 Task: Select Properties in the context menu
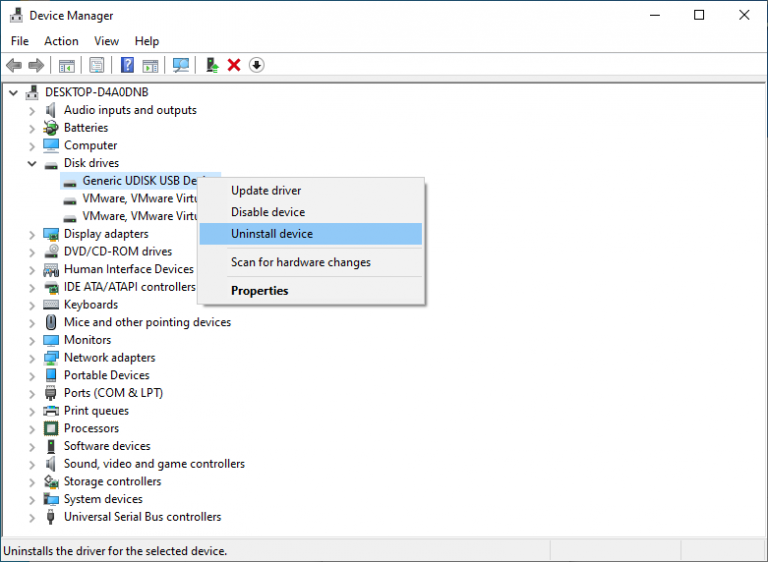(259, 291)
